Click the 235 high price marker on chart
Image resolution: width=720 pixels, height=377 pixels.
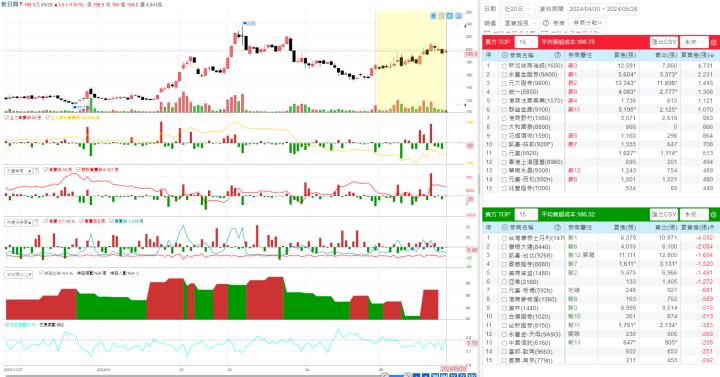(x=249, y=23)
